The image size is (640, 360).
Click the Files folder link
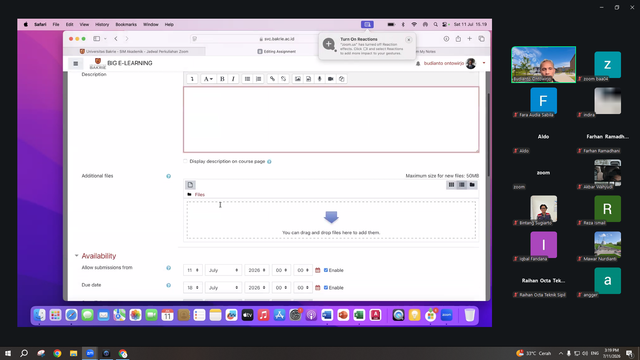click(200, 195)
